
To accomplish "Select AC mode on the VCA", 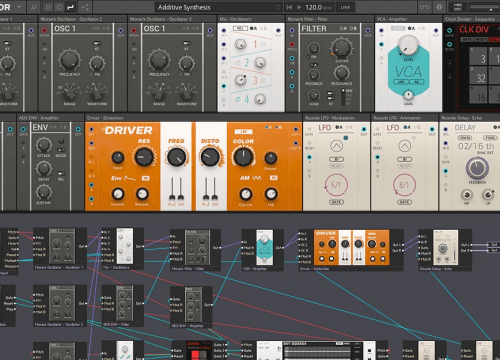I will [417, 82].
